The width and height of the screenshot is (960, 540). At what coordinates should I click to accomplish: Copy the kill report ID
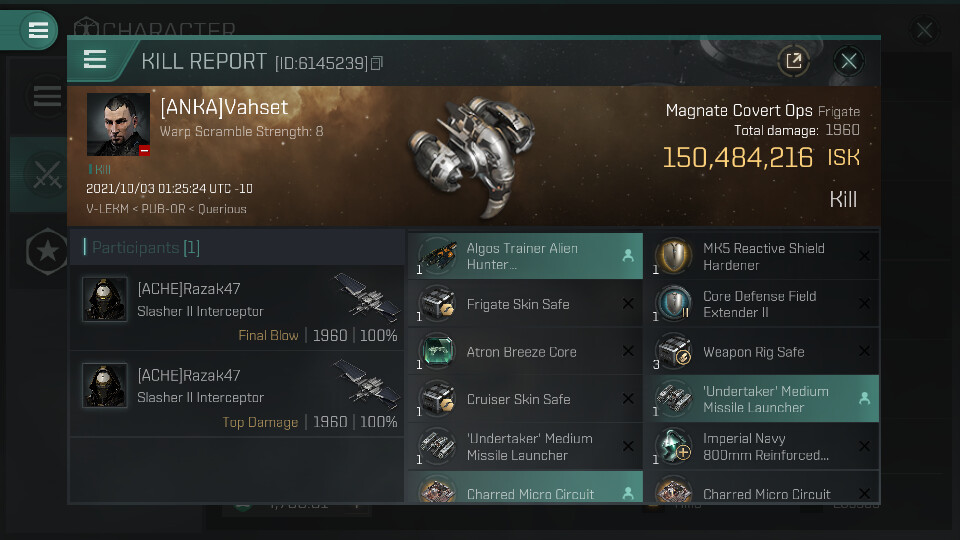point(377,63)
